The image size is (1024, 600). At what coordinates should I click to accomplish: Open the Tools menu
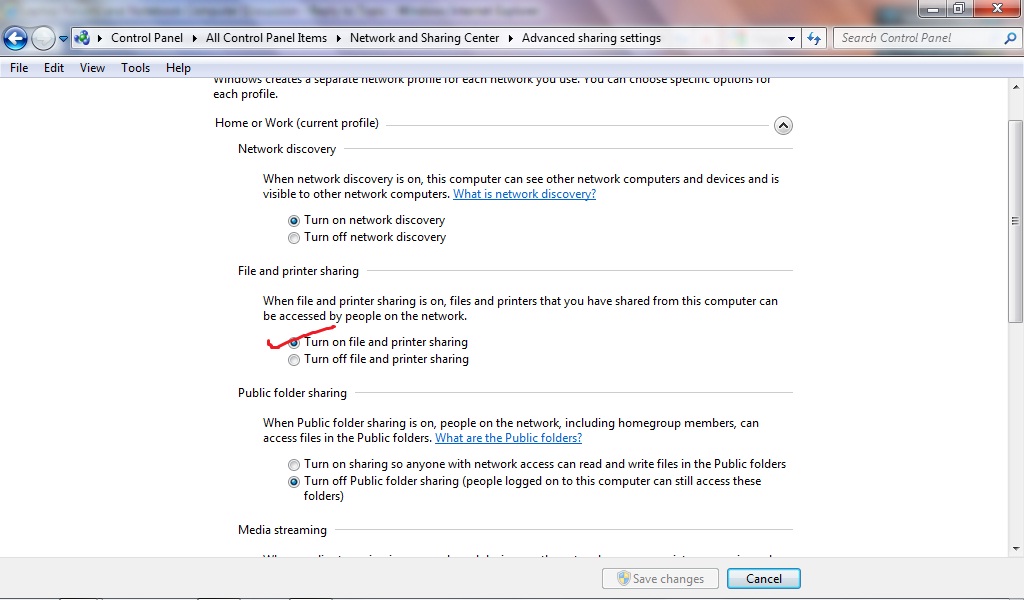pos(135,68)
